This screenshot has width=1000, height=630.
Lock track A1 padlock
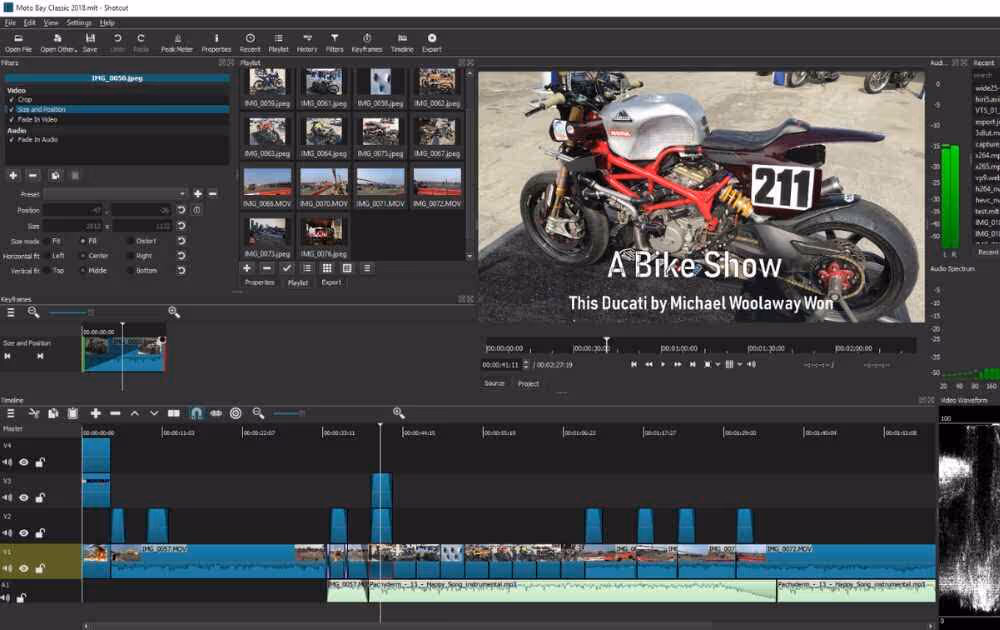click(x=21, y=598)
